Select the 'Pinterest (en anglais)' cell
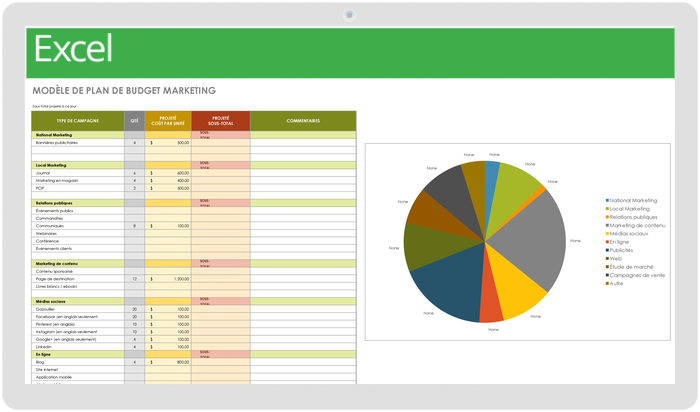 (78, 325)
